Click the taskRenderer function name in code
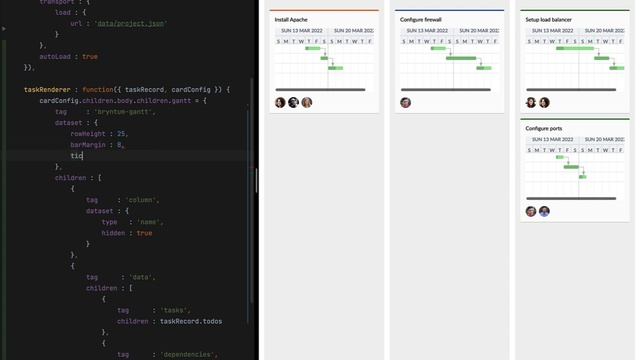Image resolution: width=640 pixels, height=360 pixels. click(x=47, y=89)
